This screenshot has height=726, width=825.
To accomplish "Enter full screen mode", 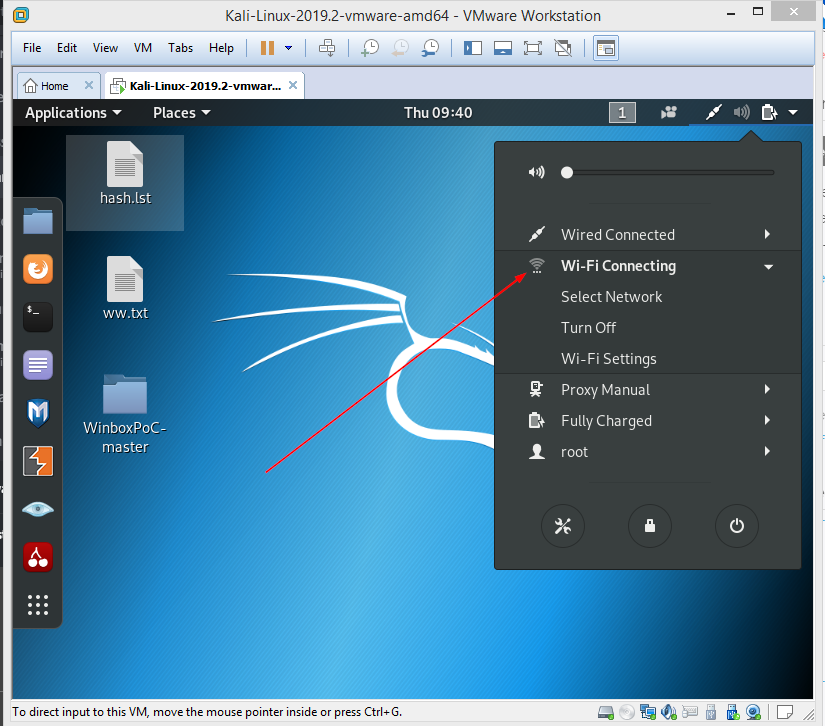I will click(533, 48).
